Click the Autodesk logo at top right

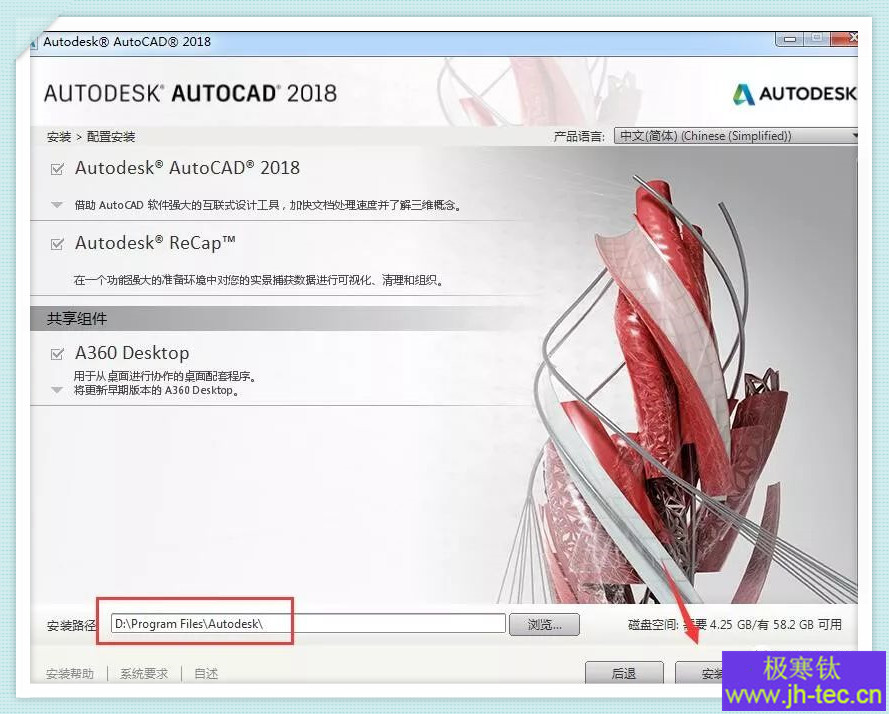pos(794,94)
